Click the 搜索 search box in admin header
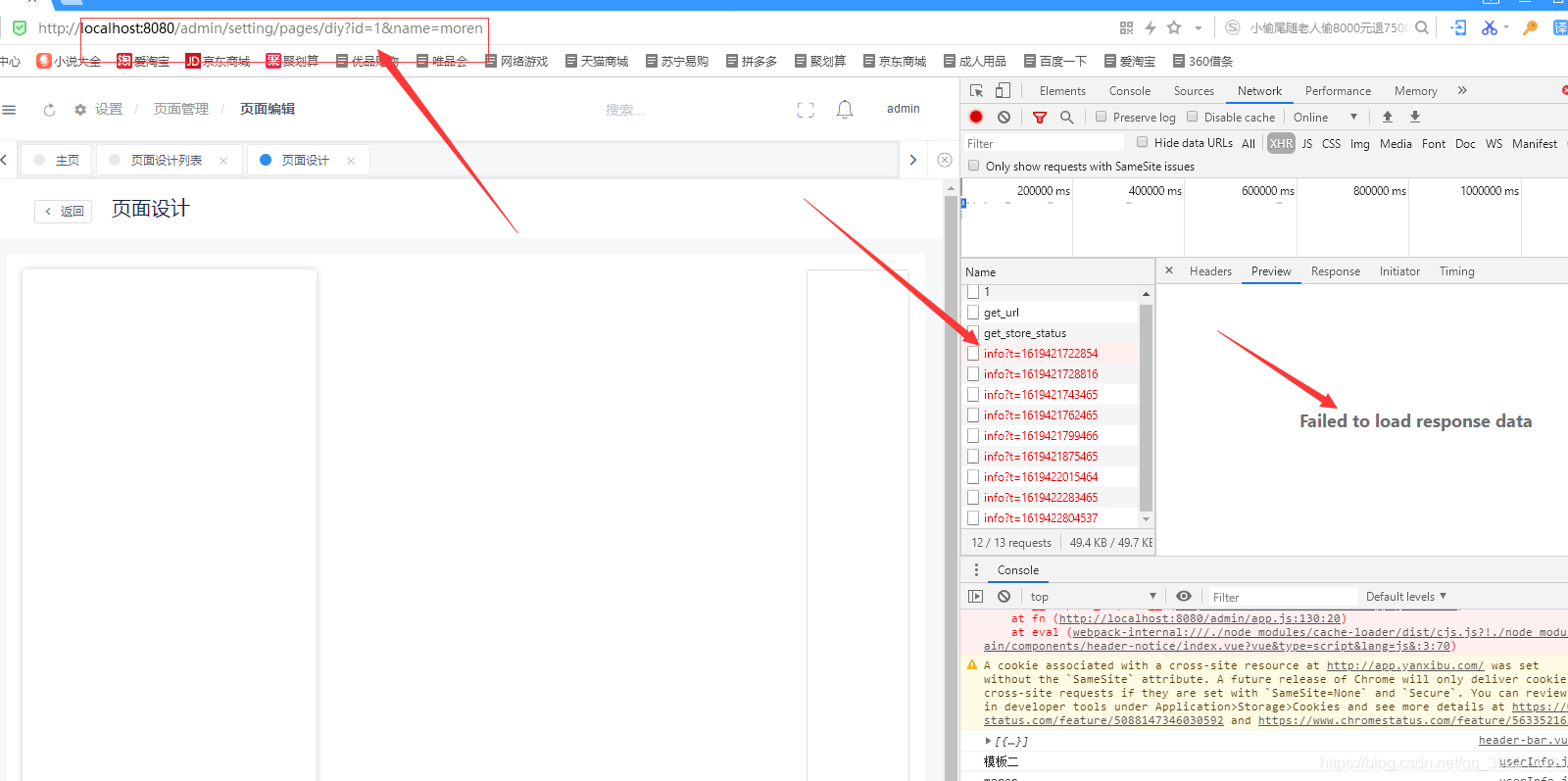 [x=625, y=110]
